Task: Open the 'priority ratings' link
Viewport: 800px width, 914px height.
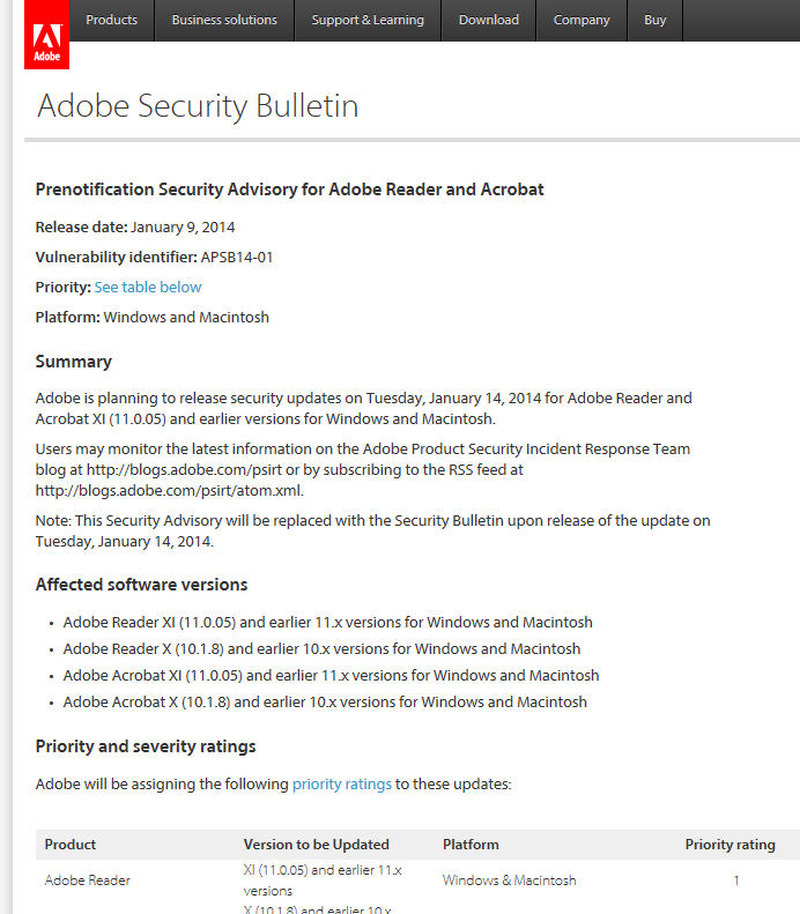Action: (x=341, y=784)
